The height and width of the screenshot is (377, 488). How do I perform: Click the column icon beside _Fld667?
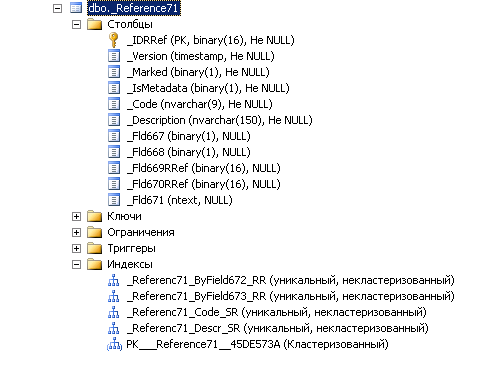(x=114, y=136)
